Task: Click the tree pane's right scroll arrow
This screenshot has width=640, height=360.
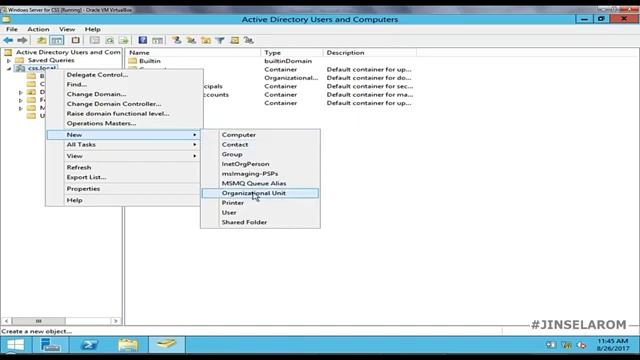Action: click(116, 321)
